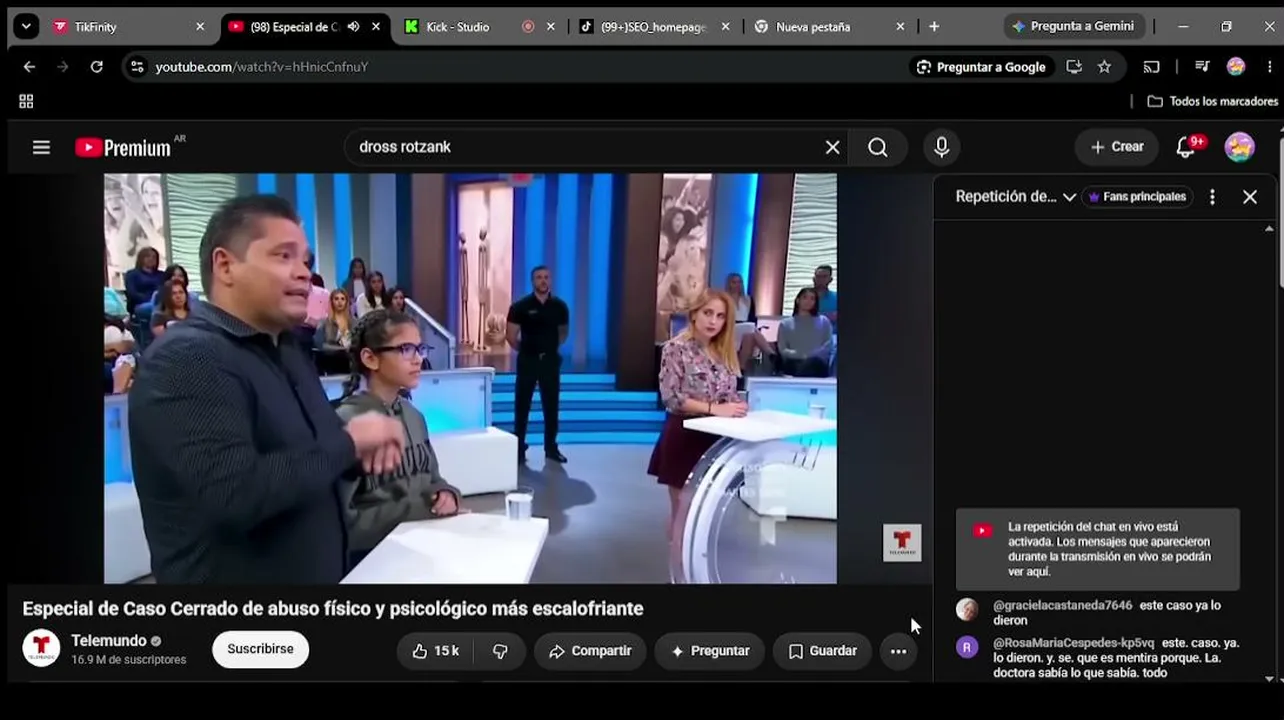
Task: Open YouTube notifications bell
Action: tap(1187, 147)
